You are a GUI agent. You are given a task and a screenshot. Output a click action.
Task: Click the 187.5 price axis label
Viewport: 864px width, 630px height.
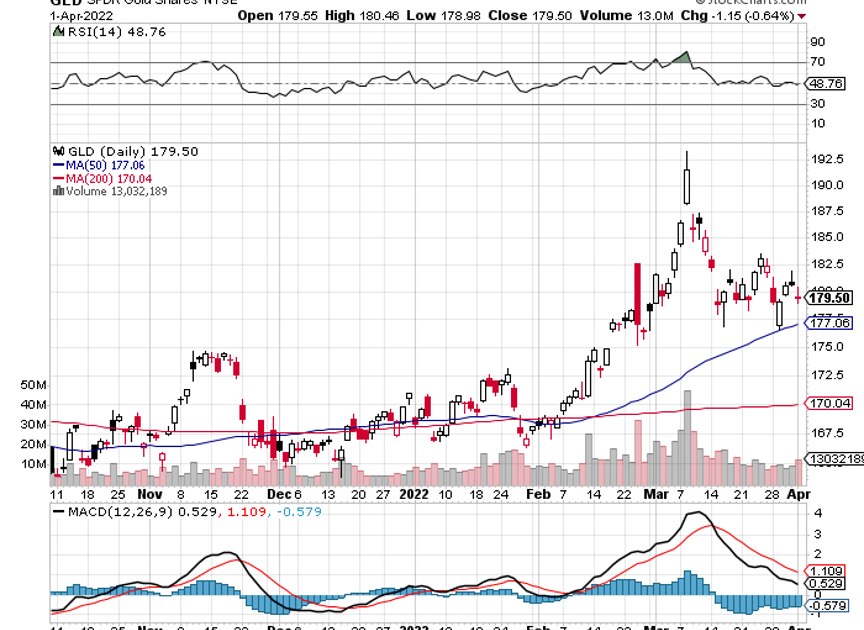(x=827, y=211)
